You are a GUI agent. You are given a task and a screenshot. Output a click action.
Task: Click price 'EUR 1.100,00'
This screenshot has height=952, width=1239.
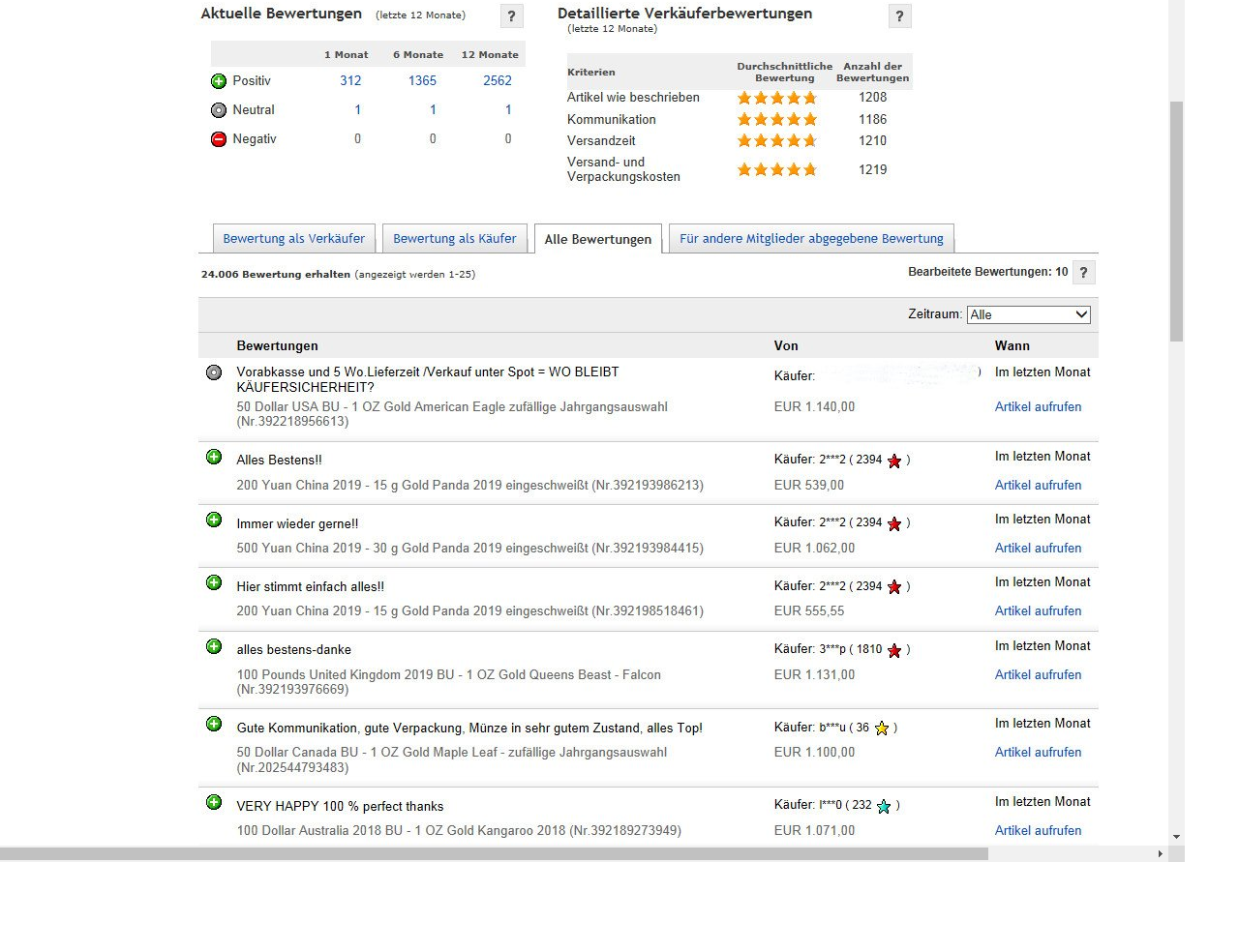pos(814,753)
